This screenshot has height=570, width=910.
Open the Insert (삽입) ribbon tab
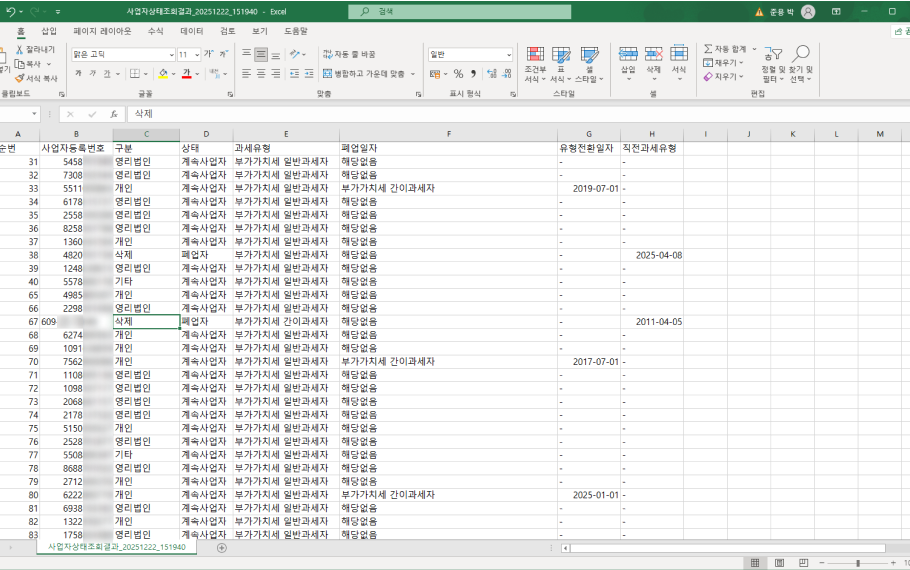click(x=48, y=31)
